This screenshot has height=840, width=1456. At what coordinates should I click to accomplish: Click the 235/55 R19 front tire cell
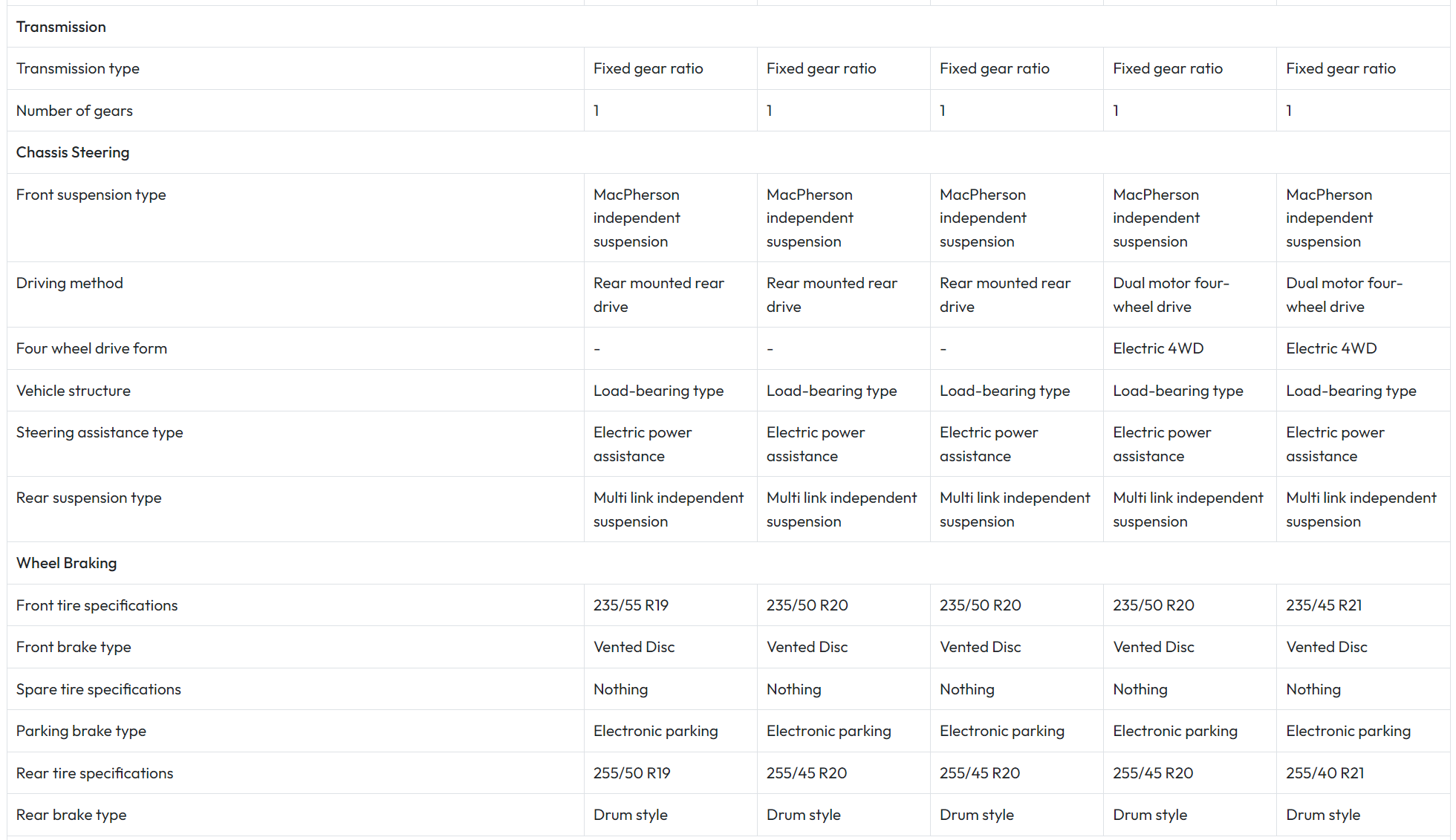coord(631,605)
